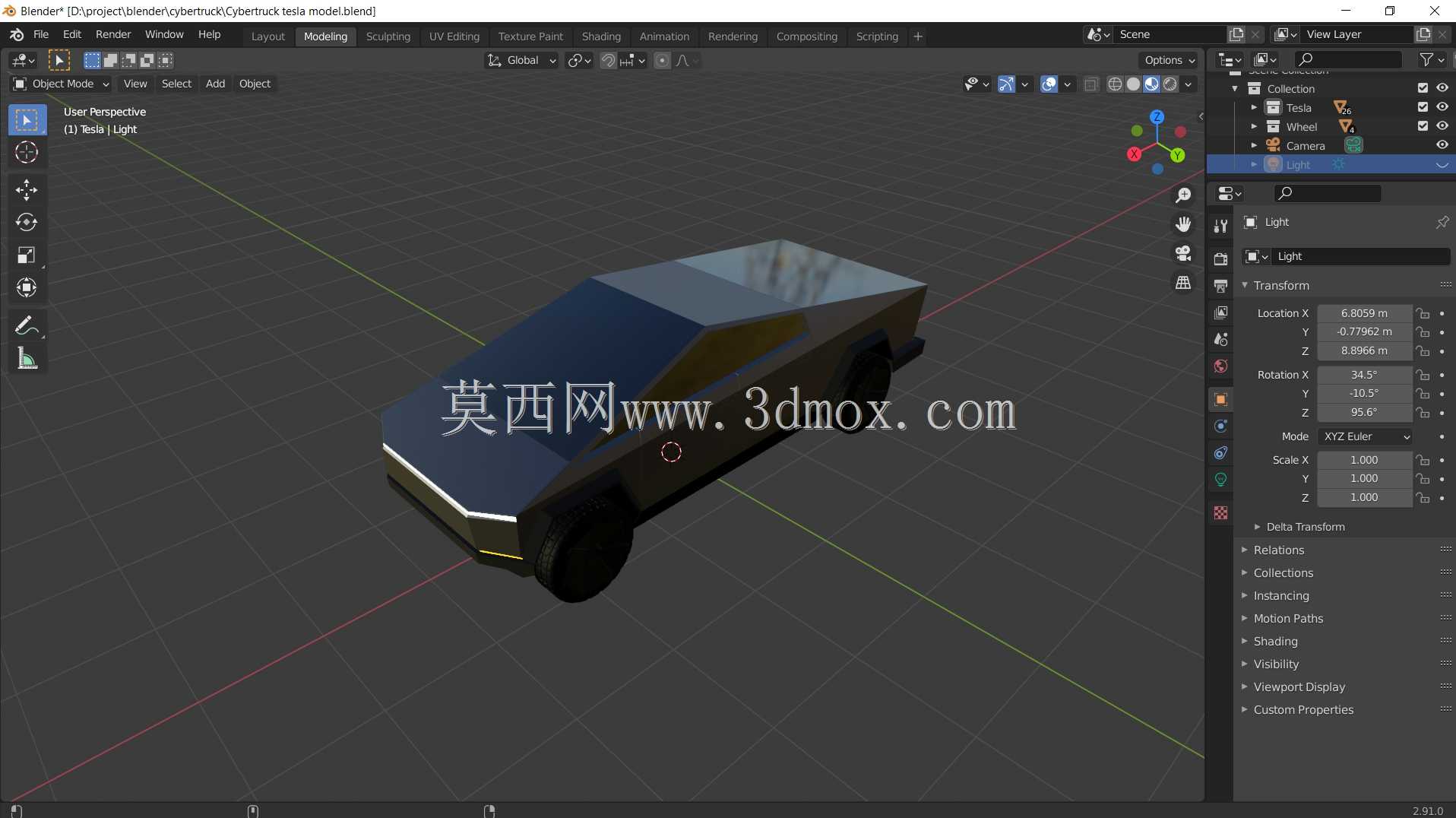The height and width of the screenshot is (818, 1456).
Task: Toggle proportional editing button
Action: tap(663, 61)
